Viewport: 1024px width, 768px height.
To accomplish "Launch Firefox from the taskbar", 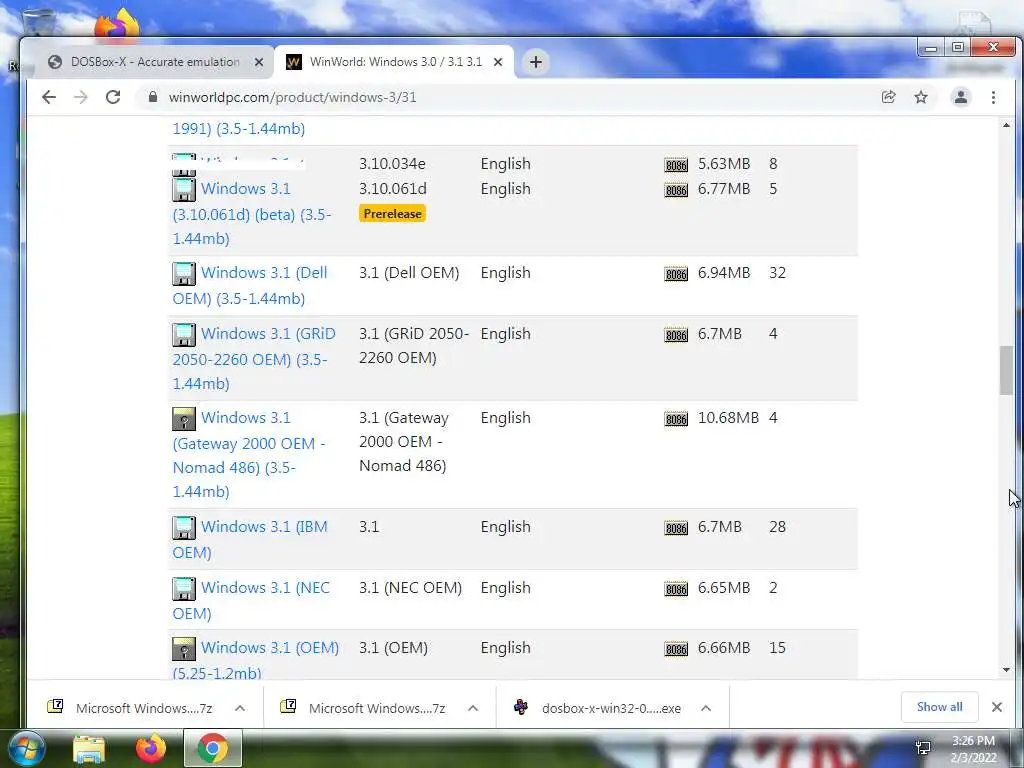I will point(151,748).
